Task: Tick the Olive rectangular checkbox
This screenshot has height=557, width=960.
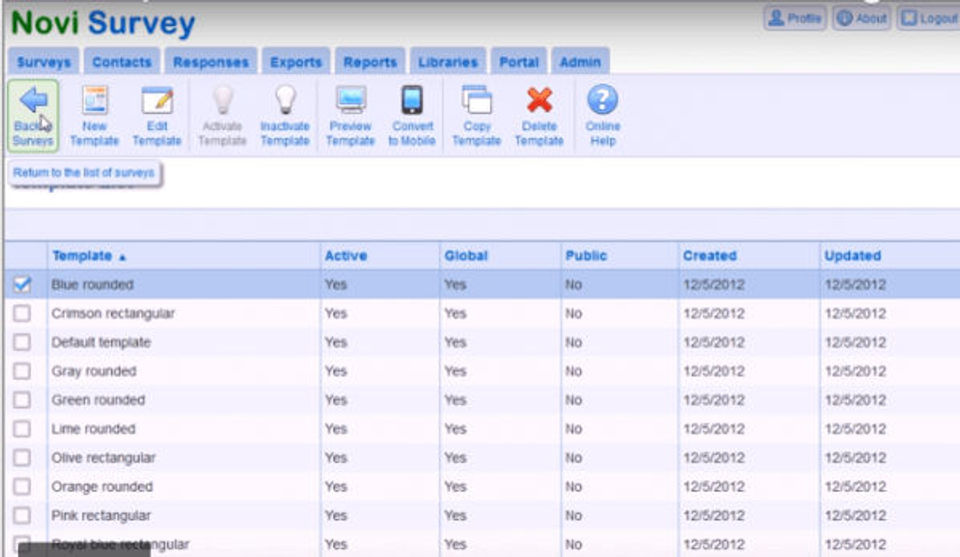Action: pos(22,457)
